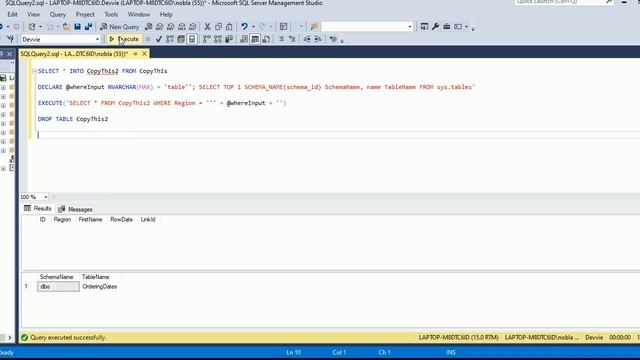This screenshot has height=360, width=640.
Task: Open the New Project dropdown arrow
Action: click(40, 27)
